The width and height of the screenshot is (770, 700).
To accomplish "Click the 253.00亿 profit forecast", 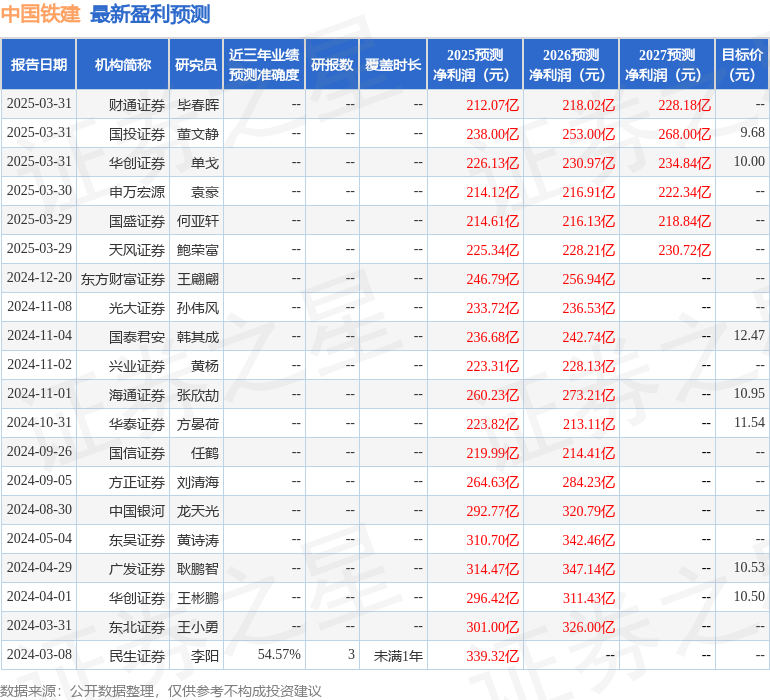I will [x=588, y=134].
